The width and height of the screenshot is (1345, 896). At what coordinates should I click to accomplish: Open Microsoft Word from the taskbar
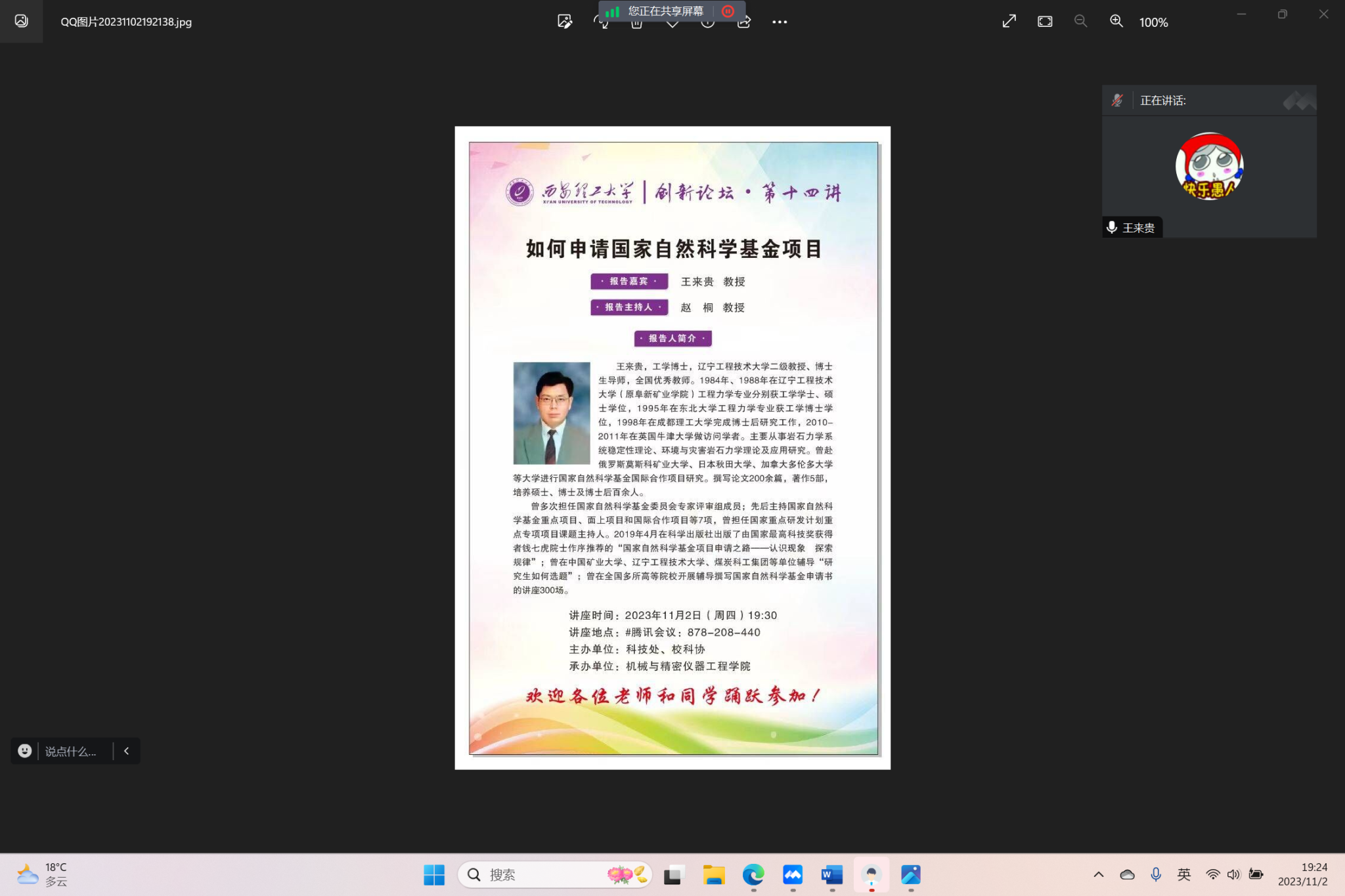tap(831, 874)
